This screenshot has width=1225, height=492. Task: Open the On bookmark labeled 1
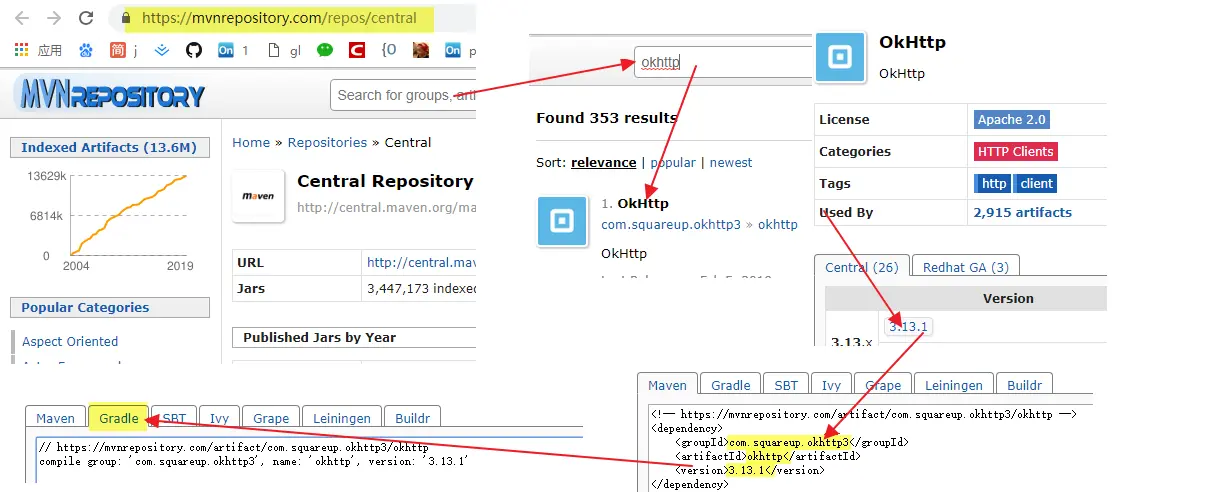click(226, 49)
